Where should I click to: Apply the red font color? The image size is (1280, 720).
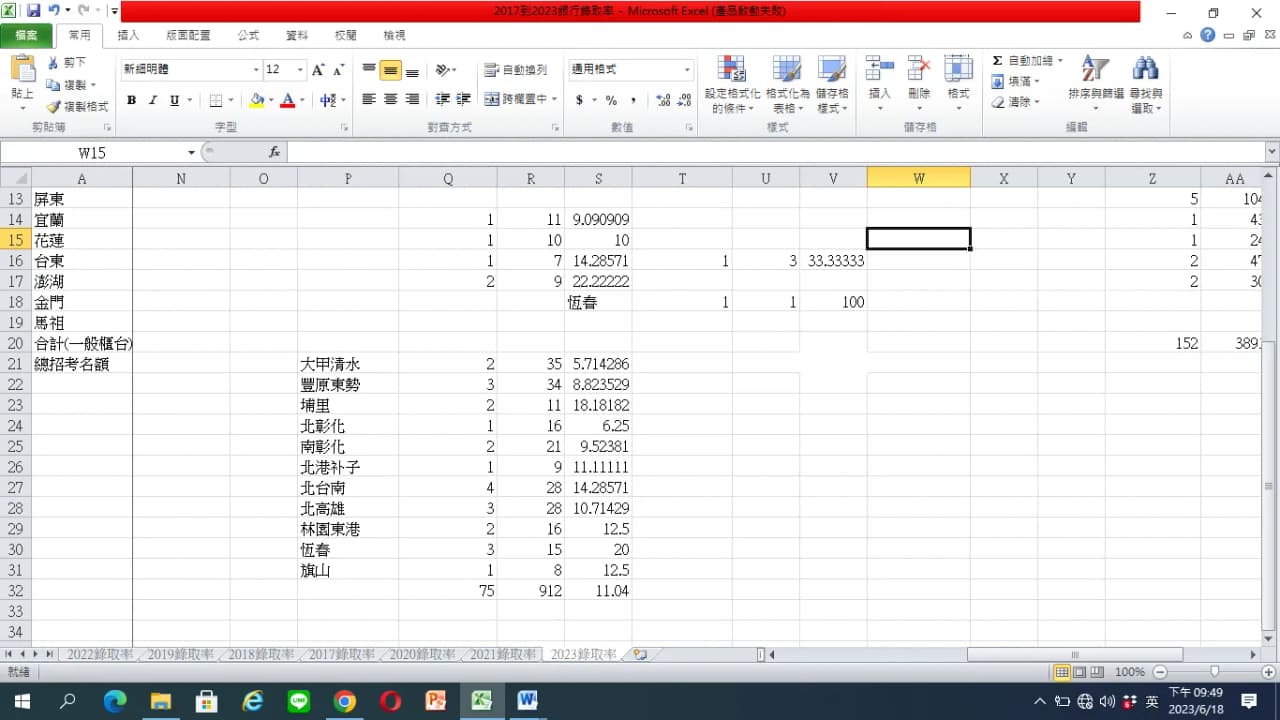pyautogui.click(x=288, y=100)
